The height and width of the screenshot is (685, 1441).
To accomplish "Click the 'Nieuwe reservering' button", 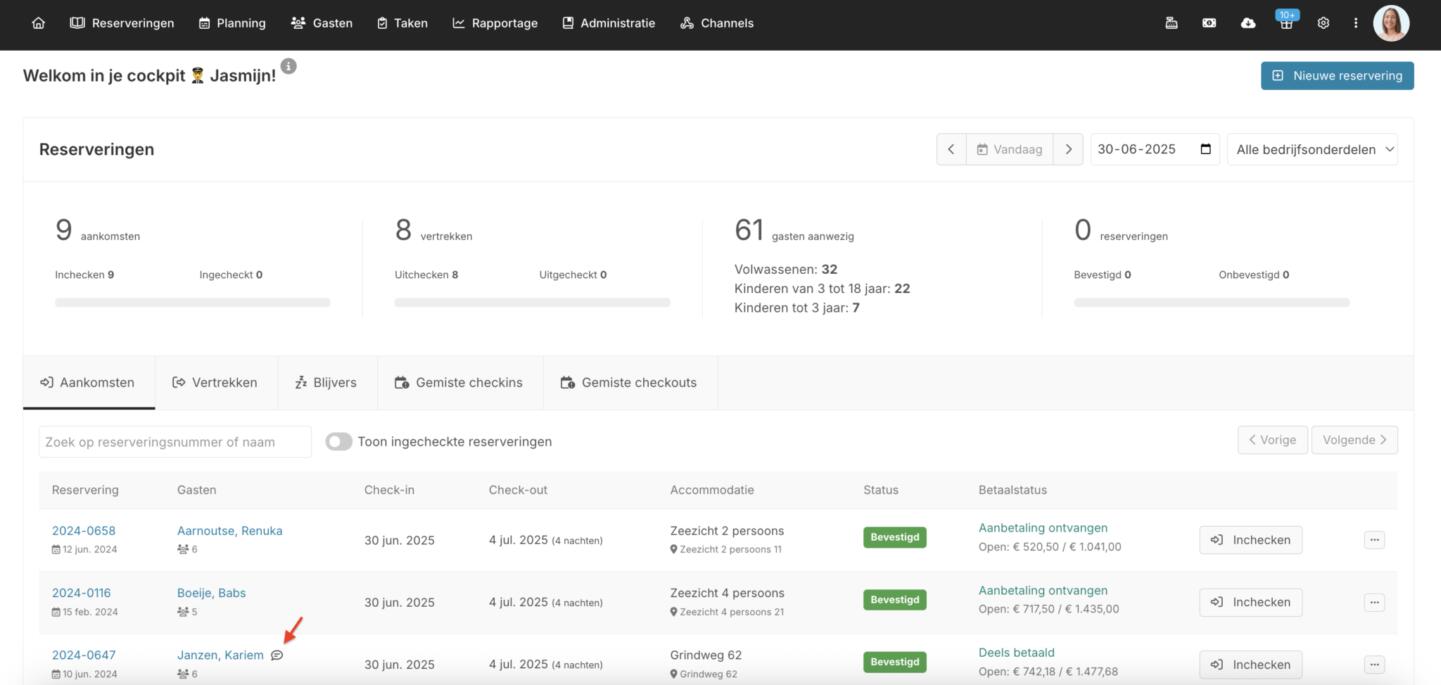I will (x=1337, y=76).
